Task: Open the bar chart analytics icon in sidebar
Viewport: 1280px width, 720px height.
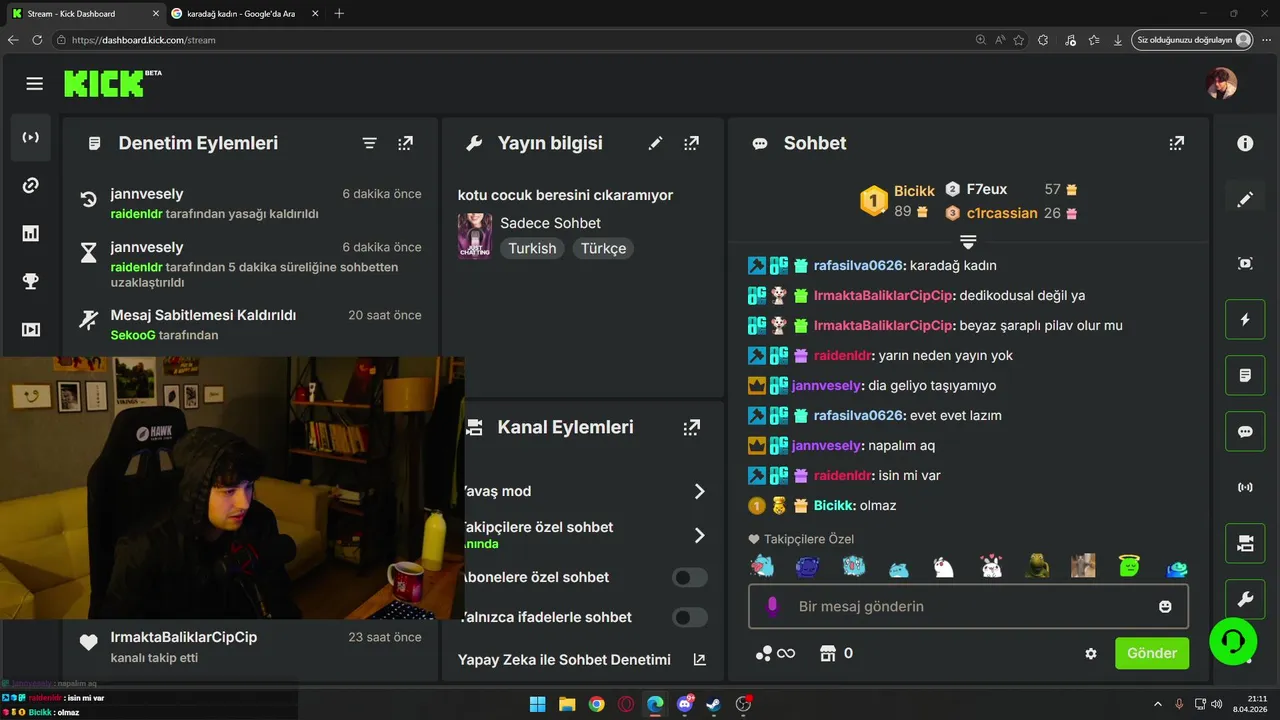Action: pyautogui.click(x=31, y=233)
